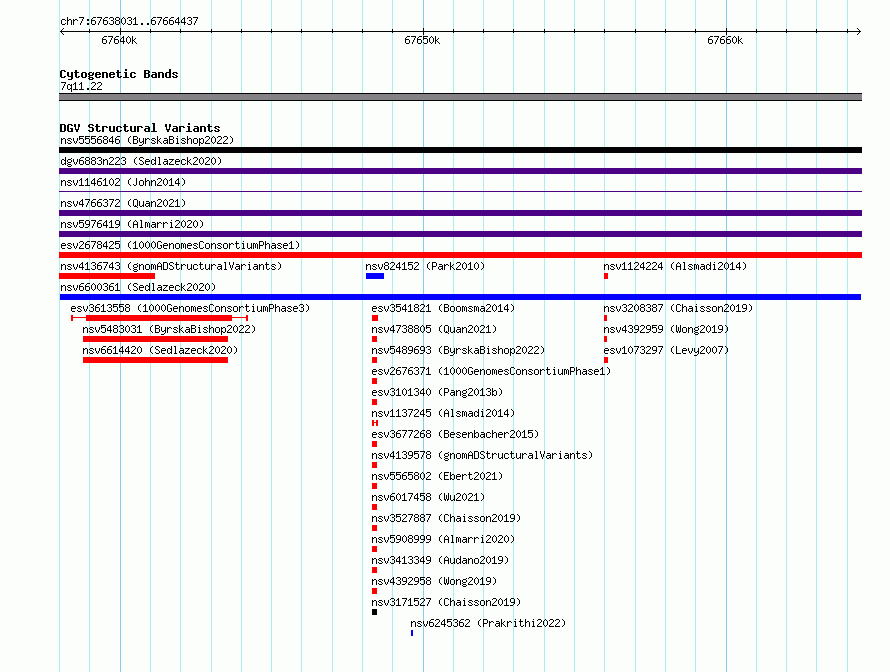Screen dimensions: 890x672
Task: Open nsv5976419 (Almarri2020) variant label
Action: 132,224
